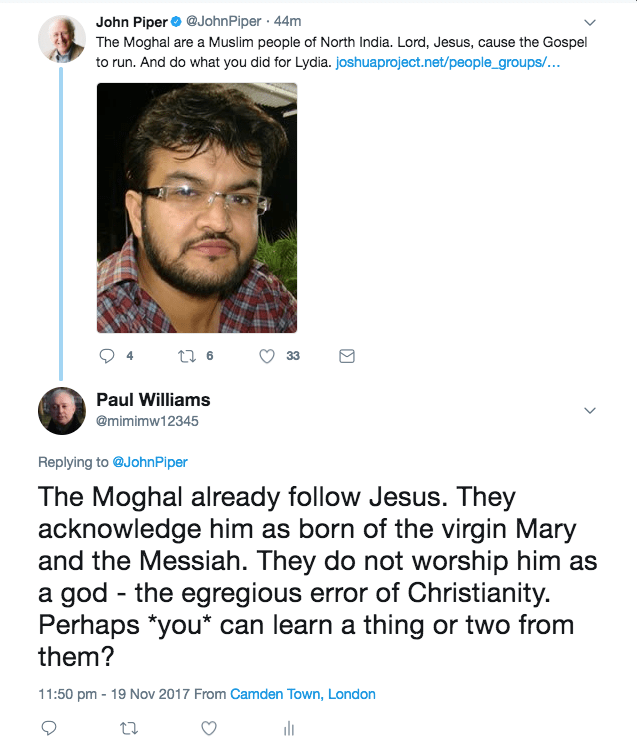Retweet John Piper's tweet
Viewport: 637px width, 745px height.
(x=185, y=355)
